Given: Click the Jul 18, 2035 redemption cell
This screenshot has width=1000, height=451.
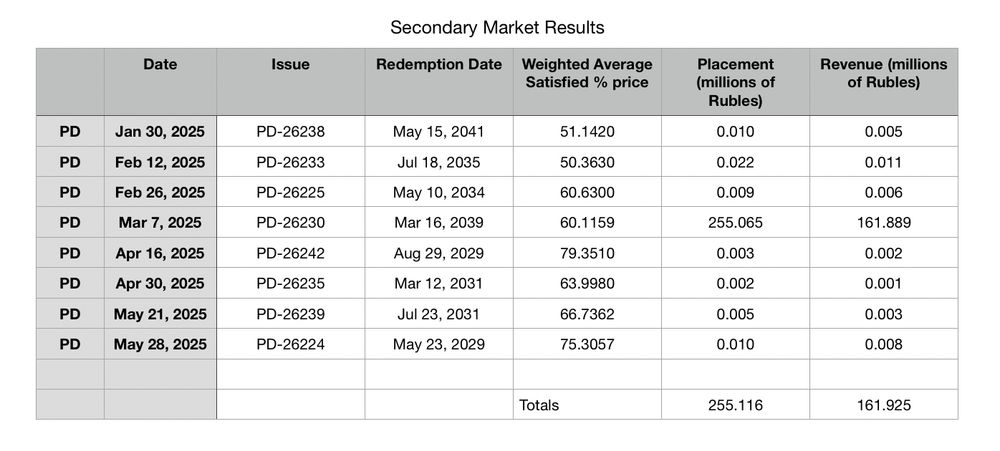Looking at the screenshot, I should pyautogui.click(x=439, y=162).
